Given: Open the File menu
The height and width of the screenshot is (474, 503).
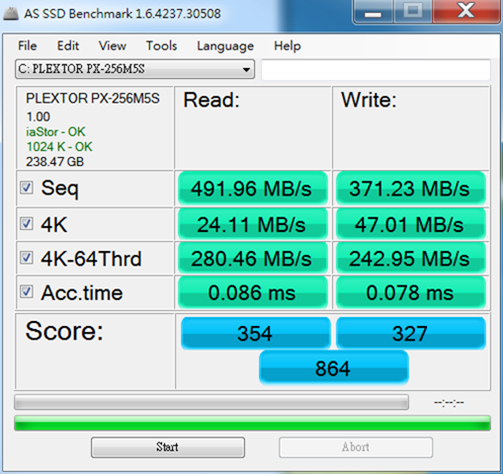Looking at the screenshot, I should click(27, 46).
